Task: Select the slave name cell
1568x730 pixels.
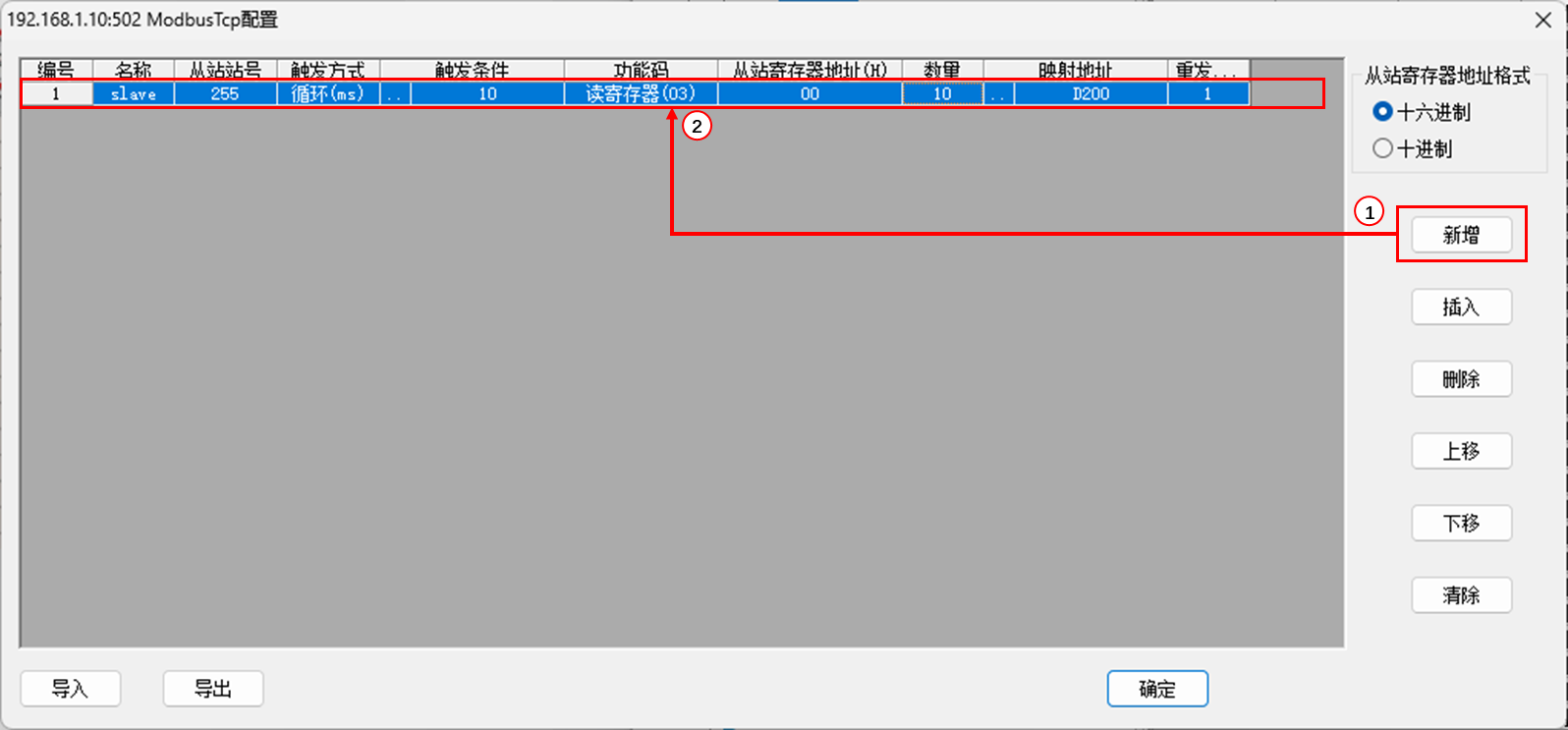Action: click(x=134, y=93)
